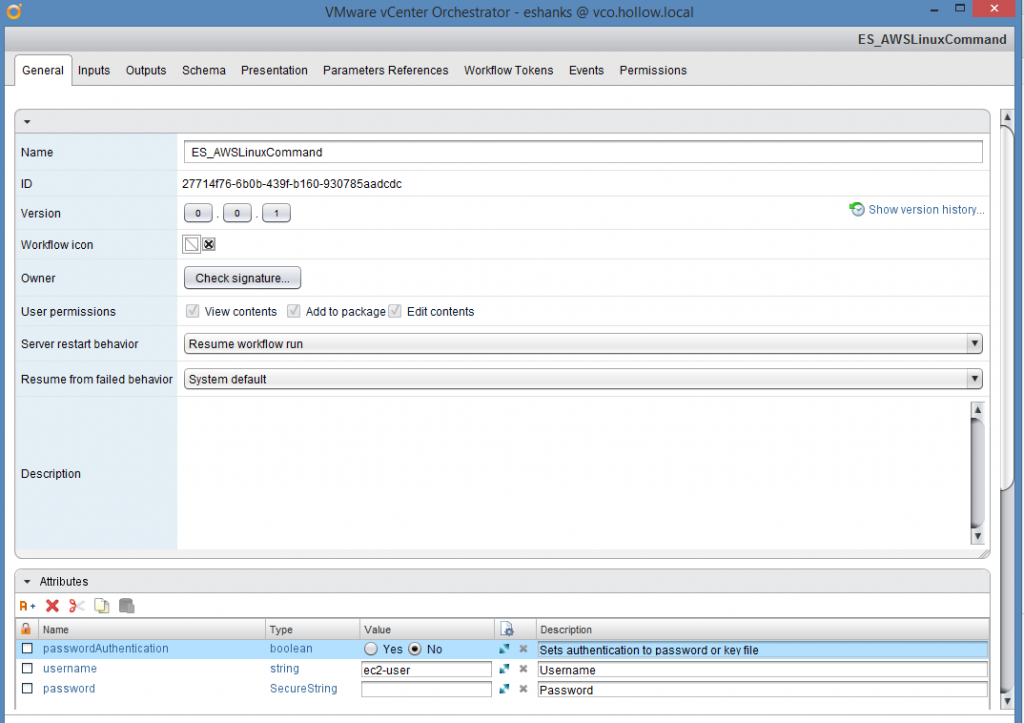
Task: Copy attributes using the copy icon
Action: tap(101, 605)
